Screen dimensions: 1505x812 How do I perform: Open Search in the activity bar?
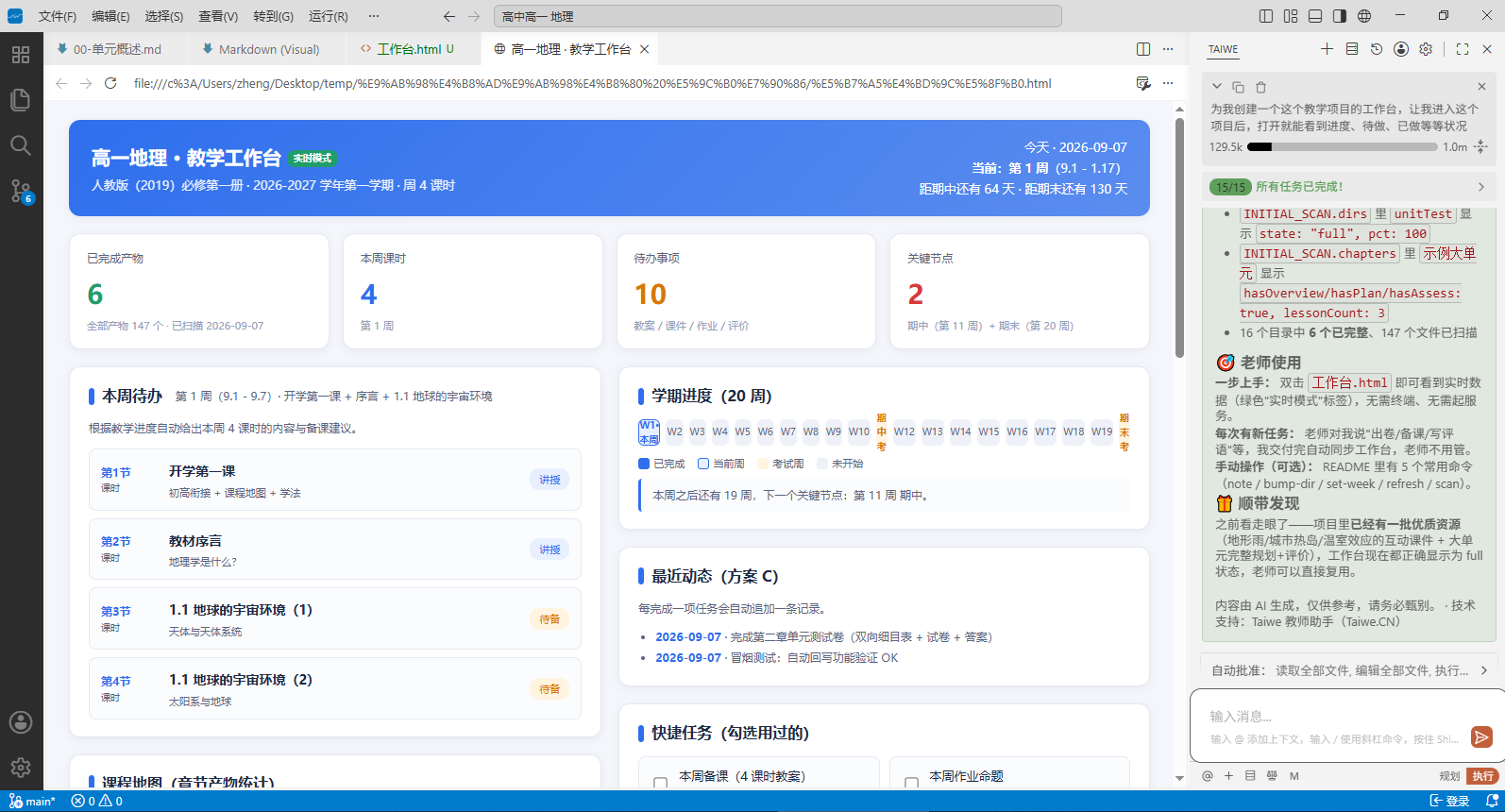tap(21, 145)
